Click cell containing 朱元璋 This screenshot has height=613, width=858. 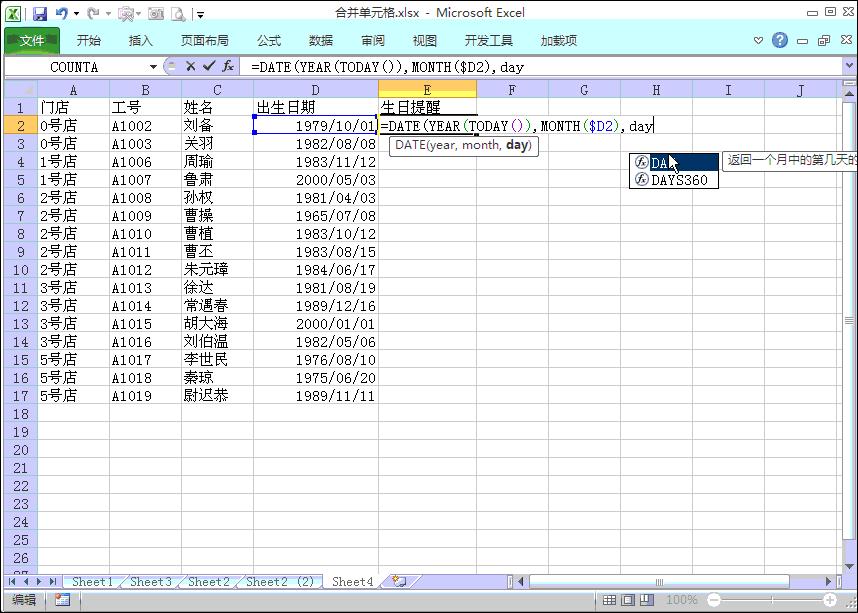[217, 270]
